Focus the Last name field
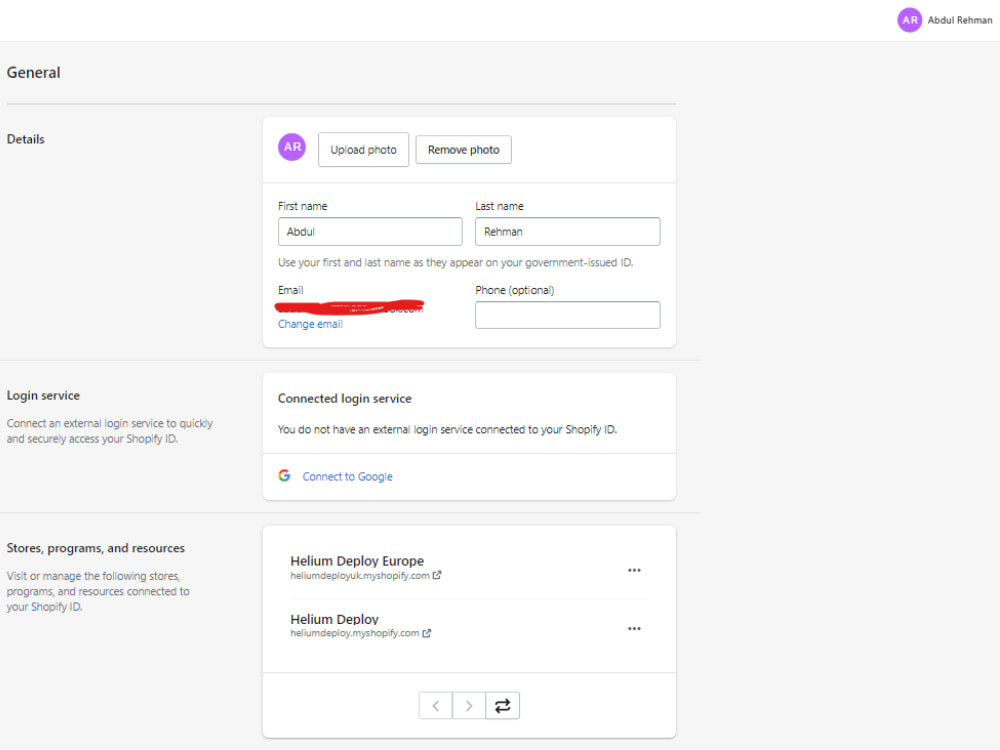Viewport: 1000px width, 750px height. [568, 232]
